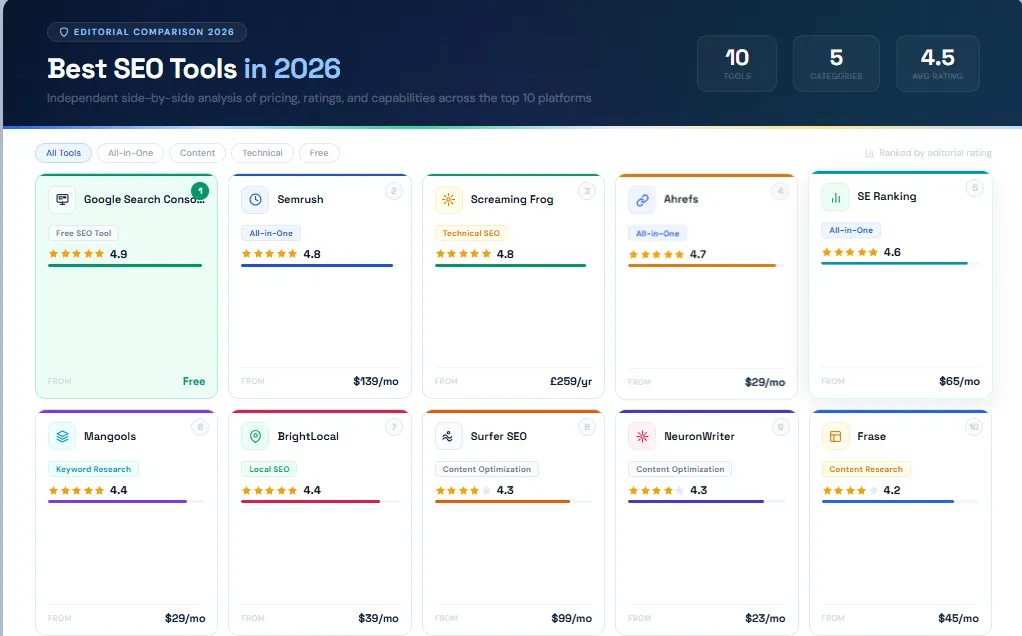The image size is (1022, 636).
Task: Click the star rating on Mangools card
Action: (76, 490)
